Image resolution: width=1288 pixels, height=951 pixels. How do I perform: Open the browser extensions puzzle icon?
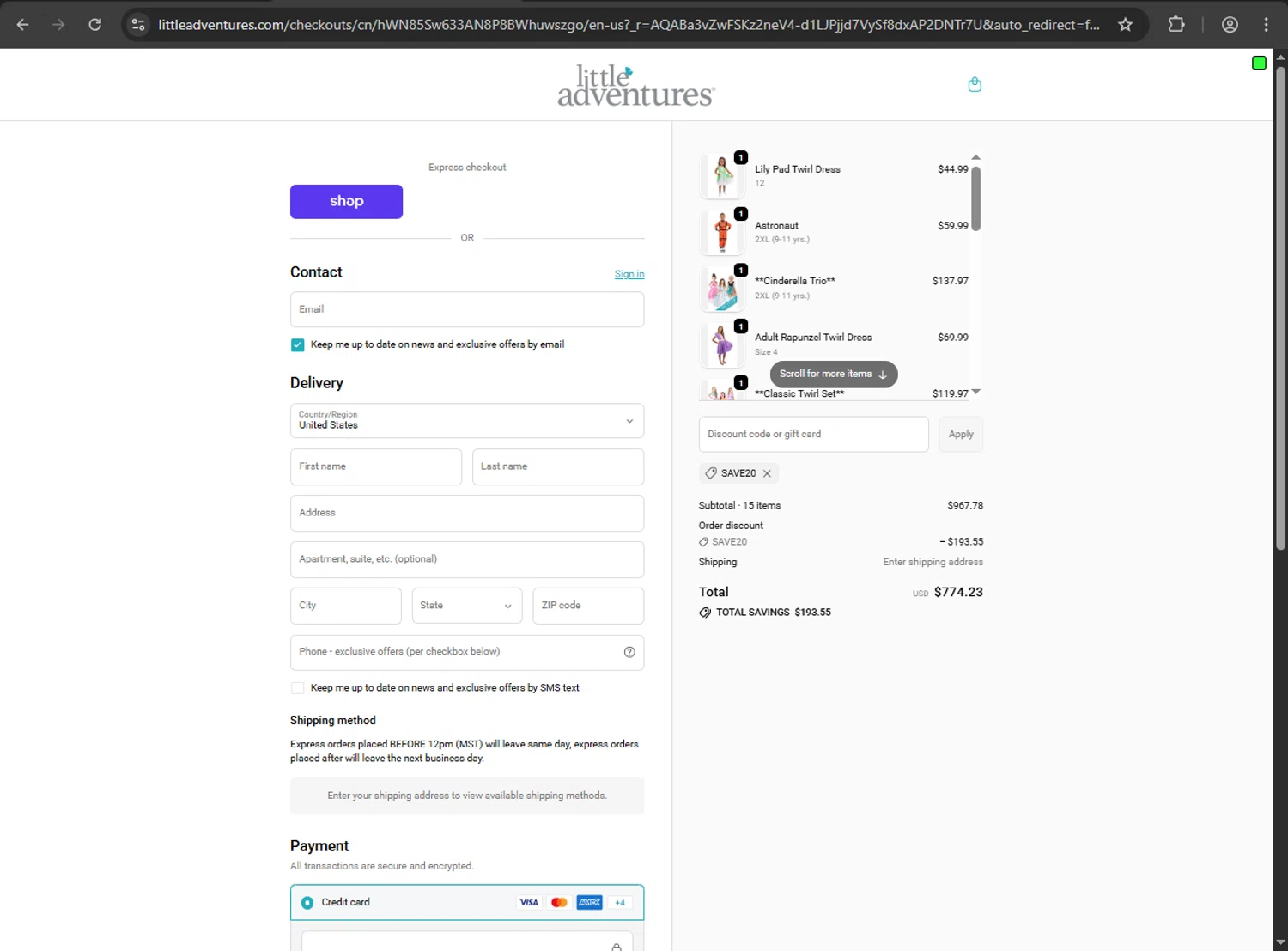click(1176, 24)
